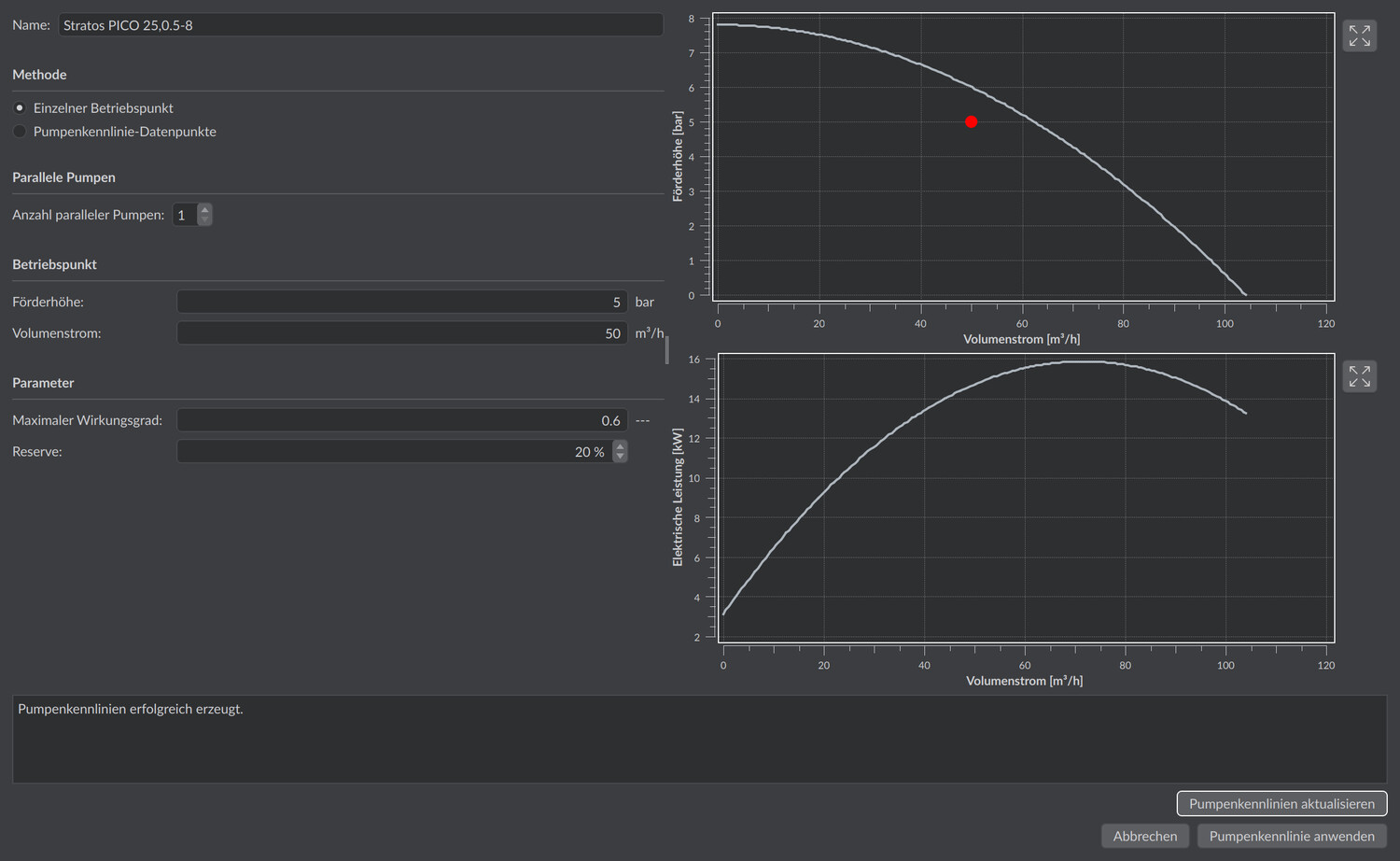
Task: Click the 'Förderhöhe [bar]' axis label
Action: tap(678, 157)
